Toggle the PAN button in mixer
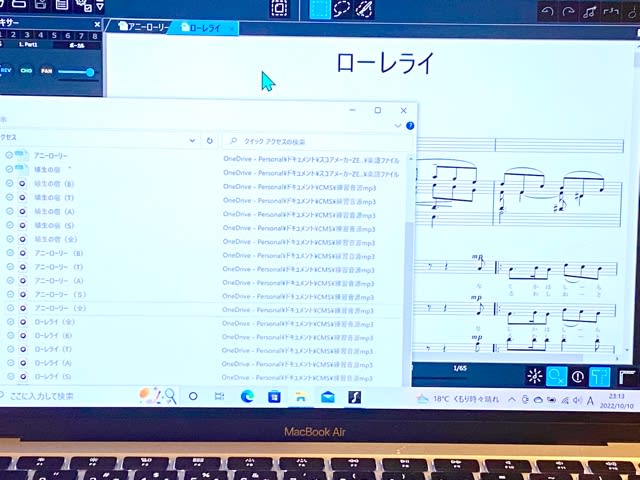 point(47,71)
